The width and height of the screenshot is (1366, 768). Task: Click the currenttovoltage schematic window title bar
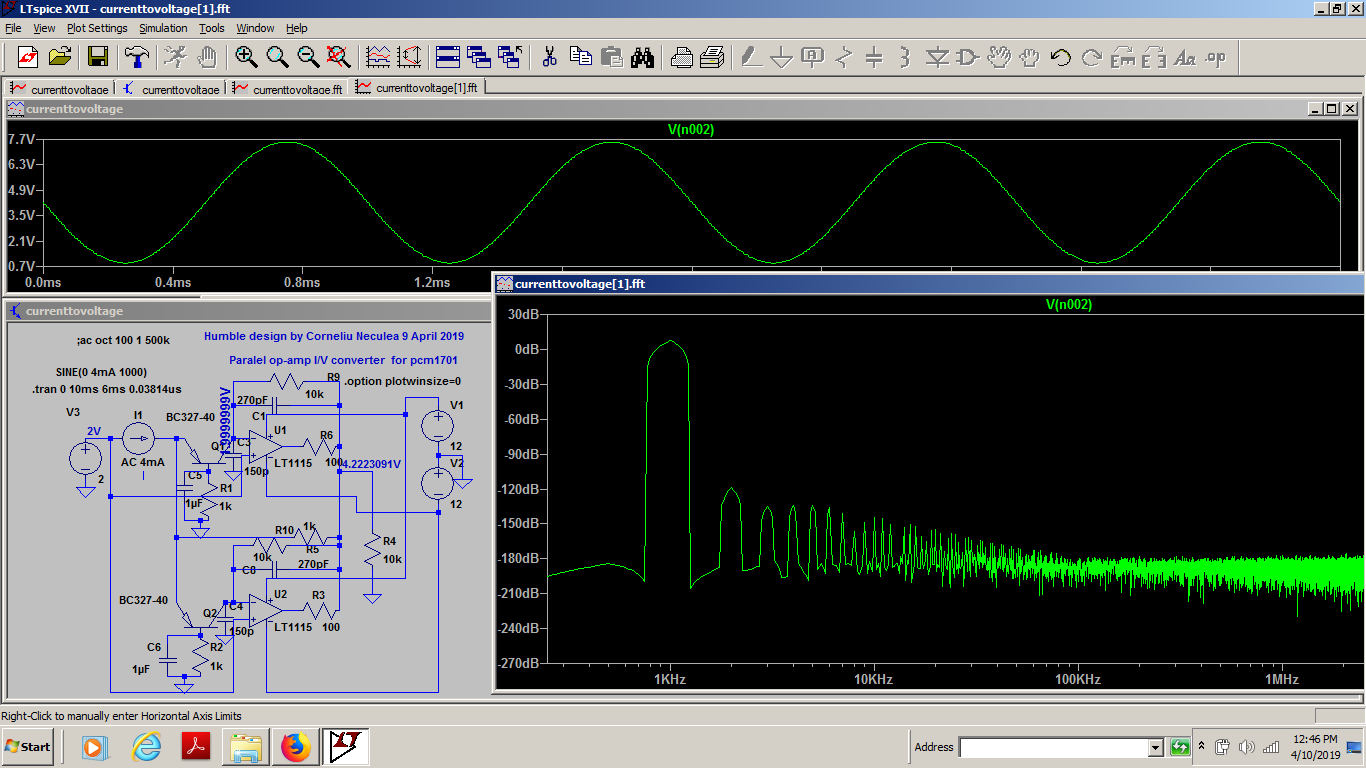point(248,311)
